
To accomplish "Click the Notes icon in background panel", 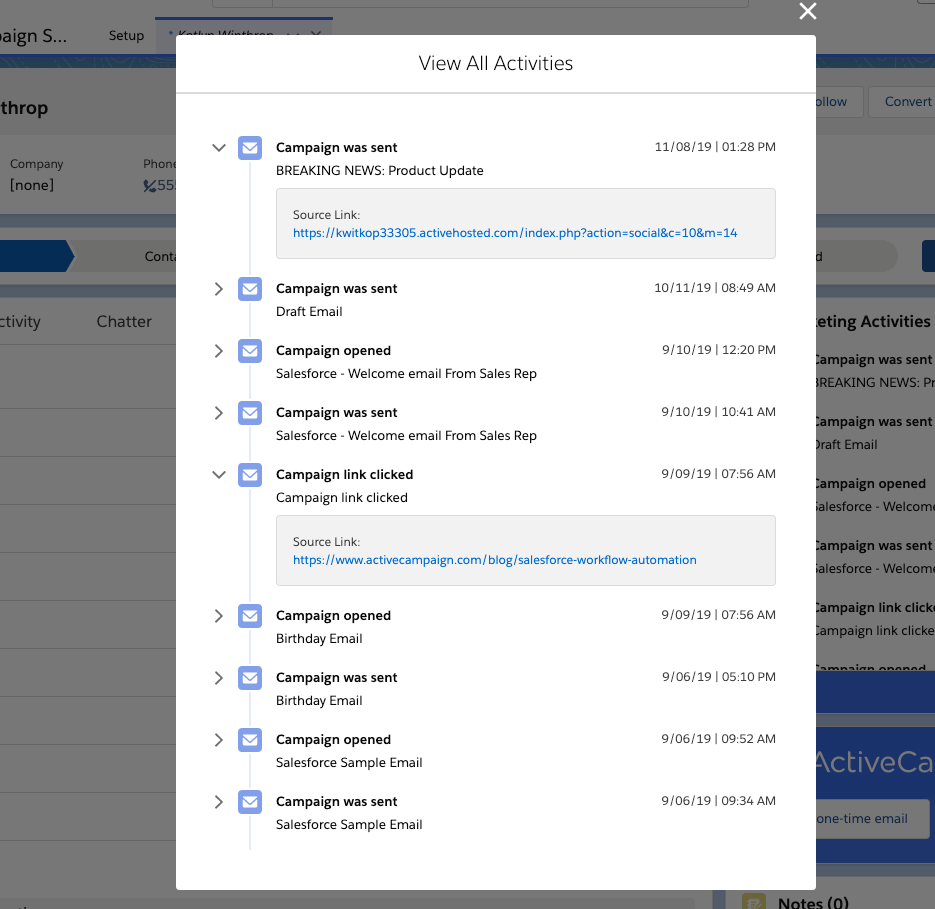I will point(754,901).
